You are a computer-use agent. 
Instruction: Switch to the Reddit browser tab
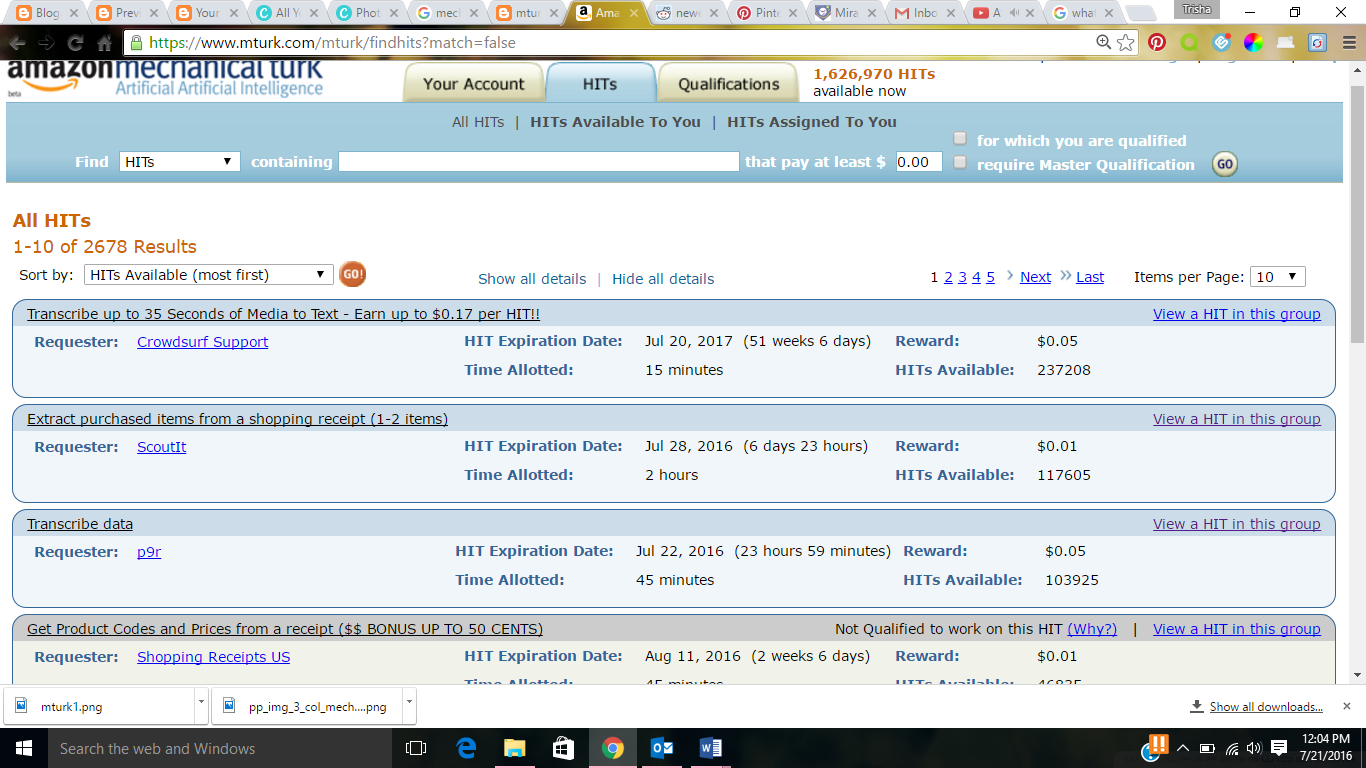pos(682,13)
